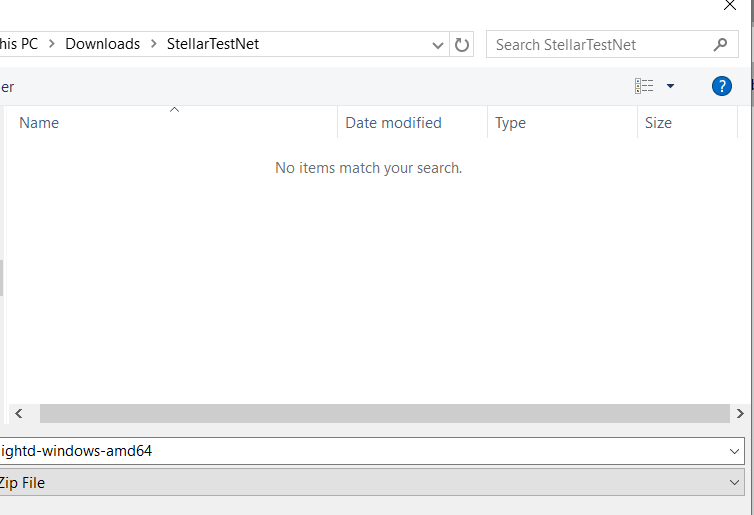Close the dialog with the X button
The width and height of the screenshot is (754, 515).
point(730,5)
